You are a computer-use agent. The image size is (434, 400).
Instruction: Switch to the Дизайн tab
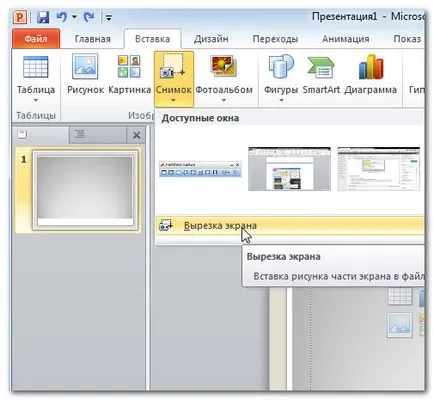click(x=211, y=39)
